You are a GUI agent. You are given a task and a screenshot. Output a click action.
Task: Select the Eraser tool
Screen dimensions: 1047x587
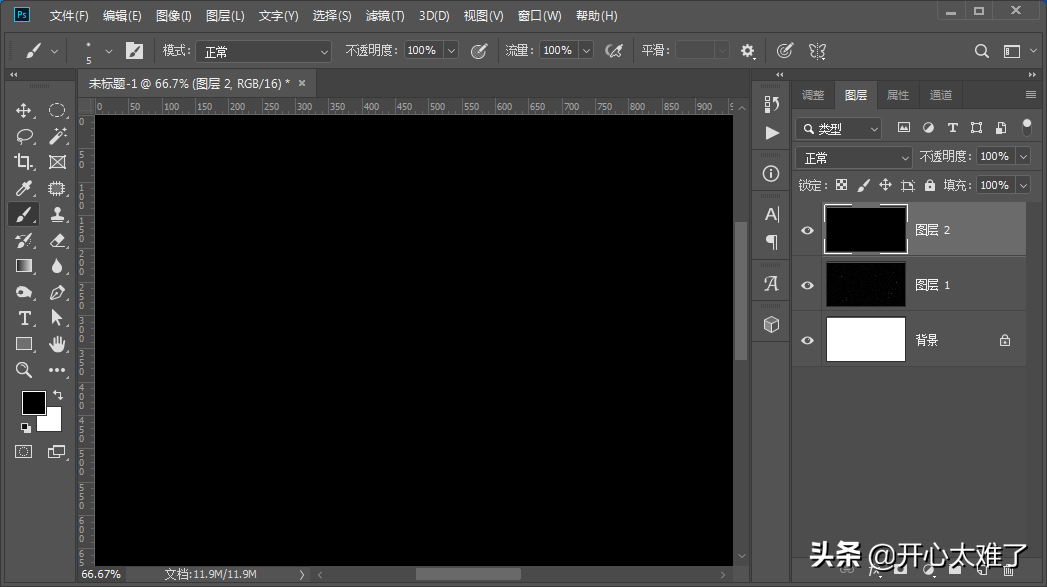[x=57, y=240]
